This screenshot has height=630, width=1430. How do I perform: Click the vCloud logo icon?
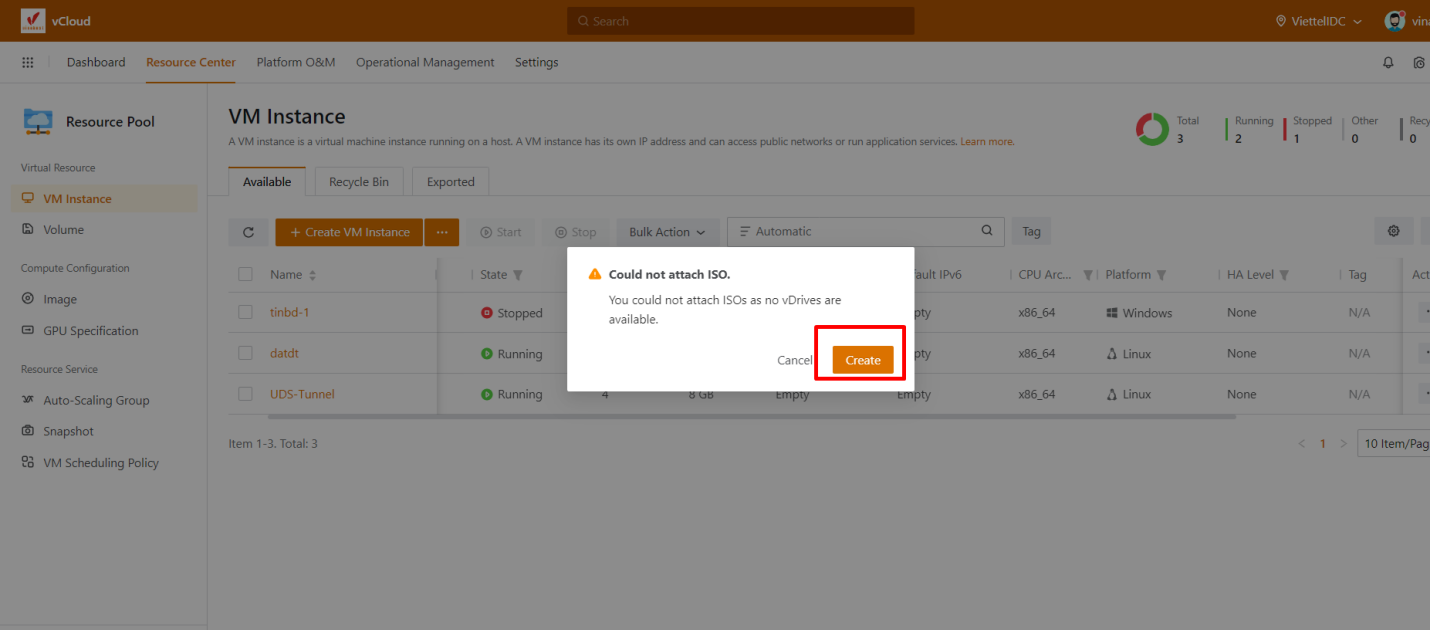tap(33, 21)
